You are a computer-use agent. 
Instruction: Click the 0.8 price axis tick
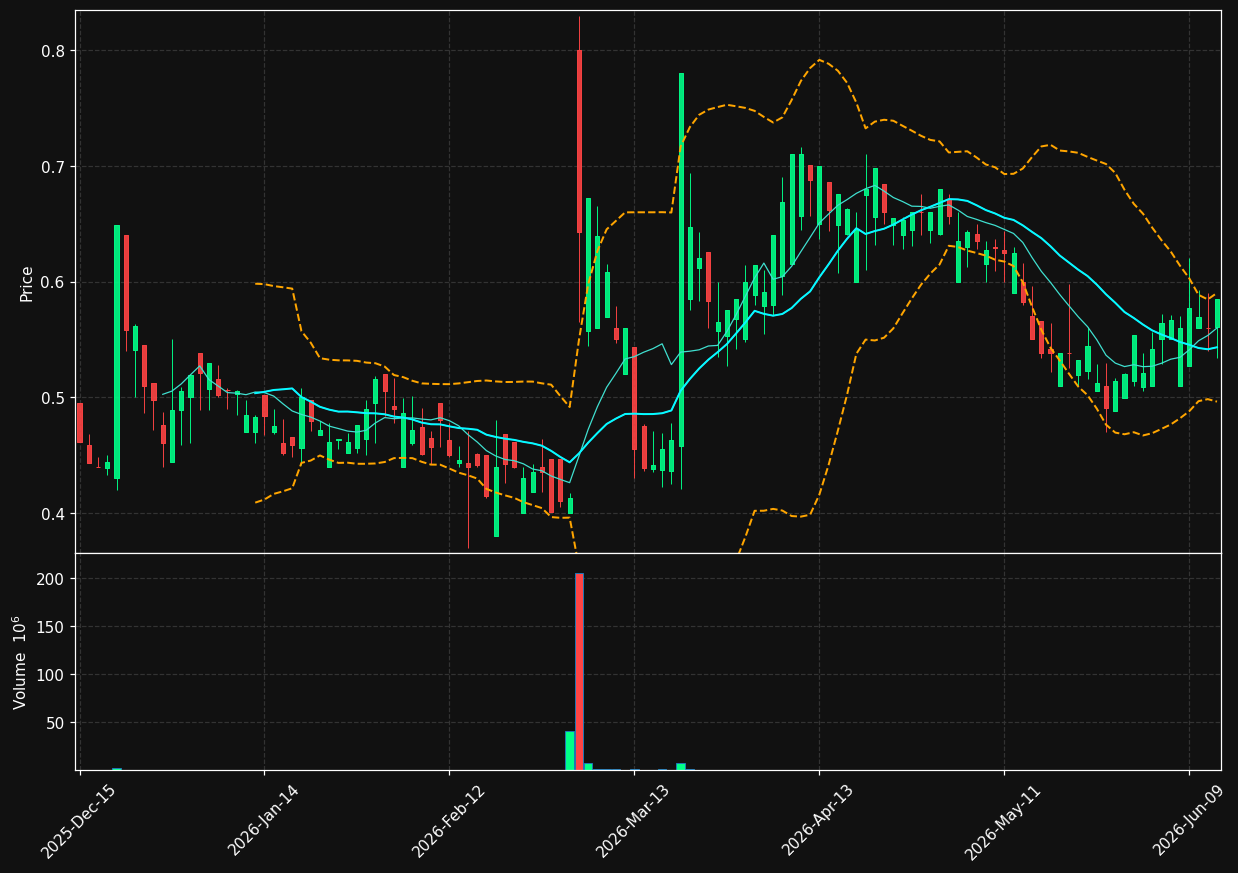[x=55, y=51]
